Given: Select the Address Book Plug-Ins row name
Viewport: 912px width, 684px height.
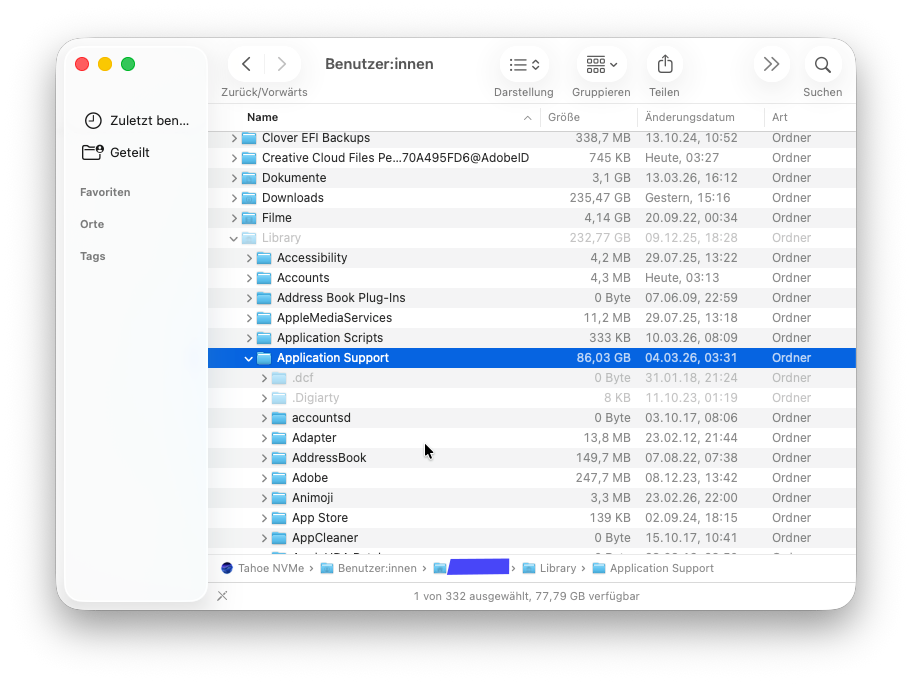Looking at the screenshot, I should [341, 298].
